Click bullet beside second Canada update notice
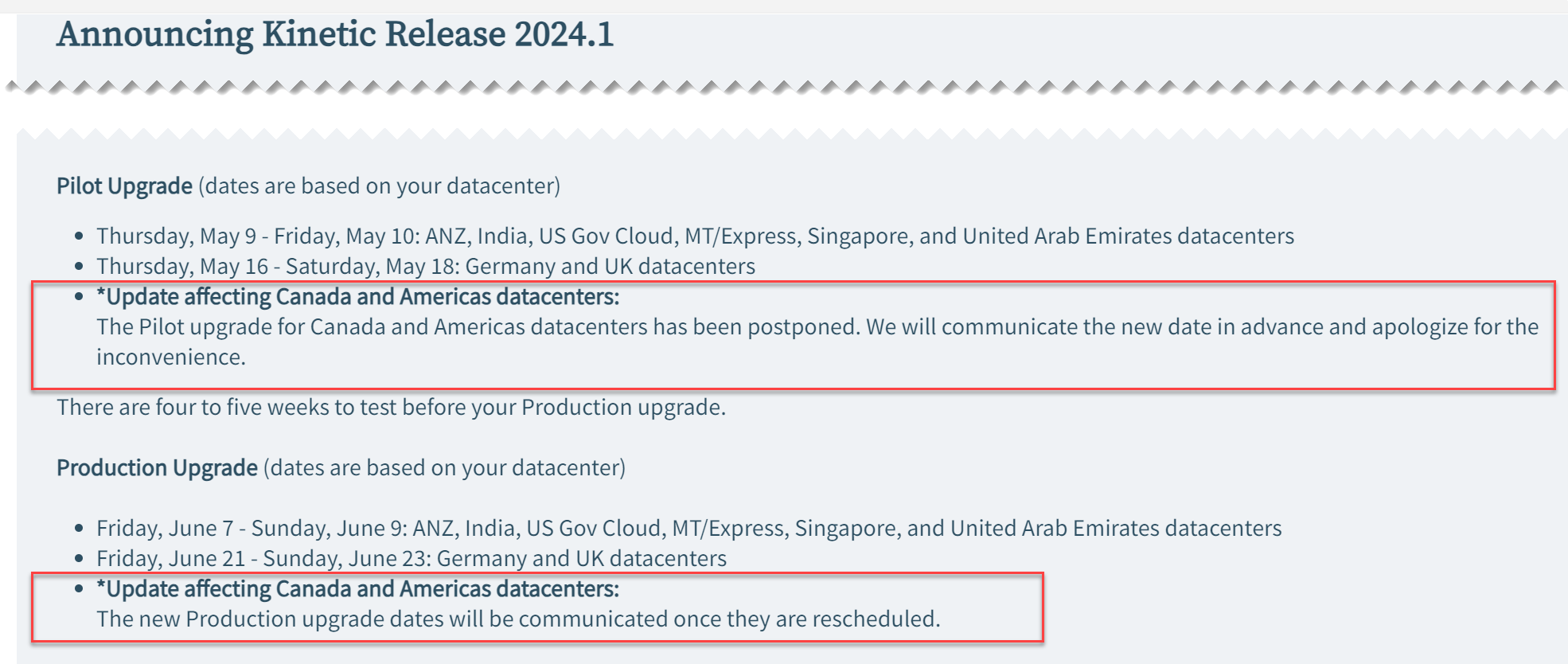 (79, 589)
